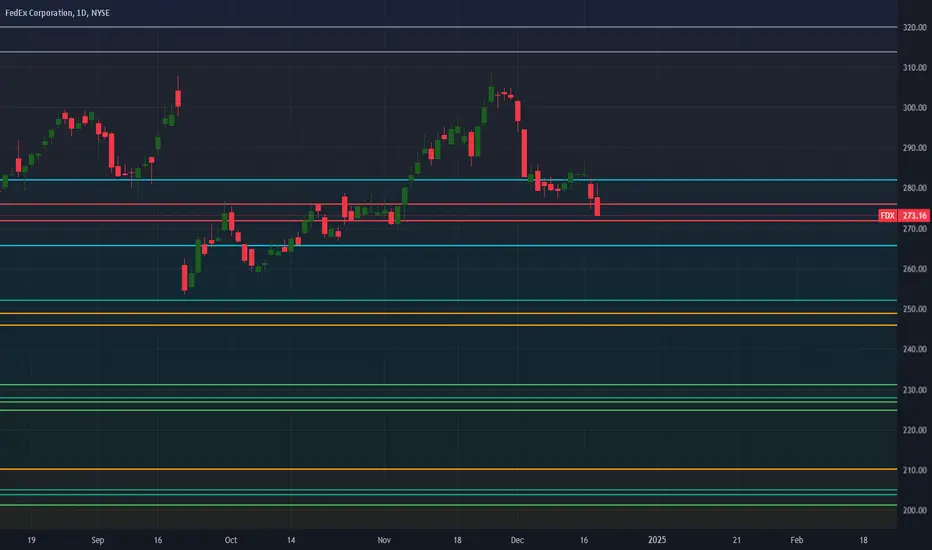Click the 200.00 price axis label

tap(915, 510)
